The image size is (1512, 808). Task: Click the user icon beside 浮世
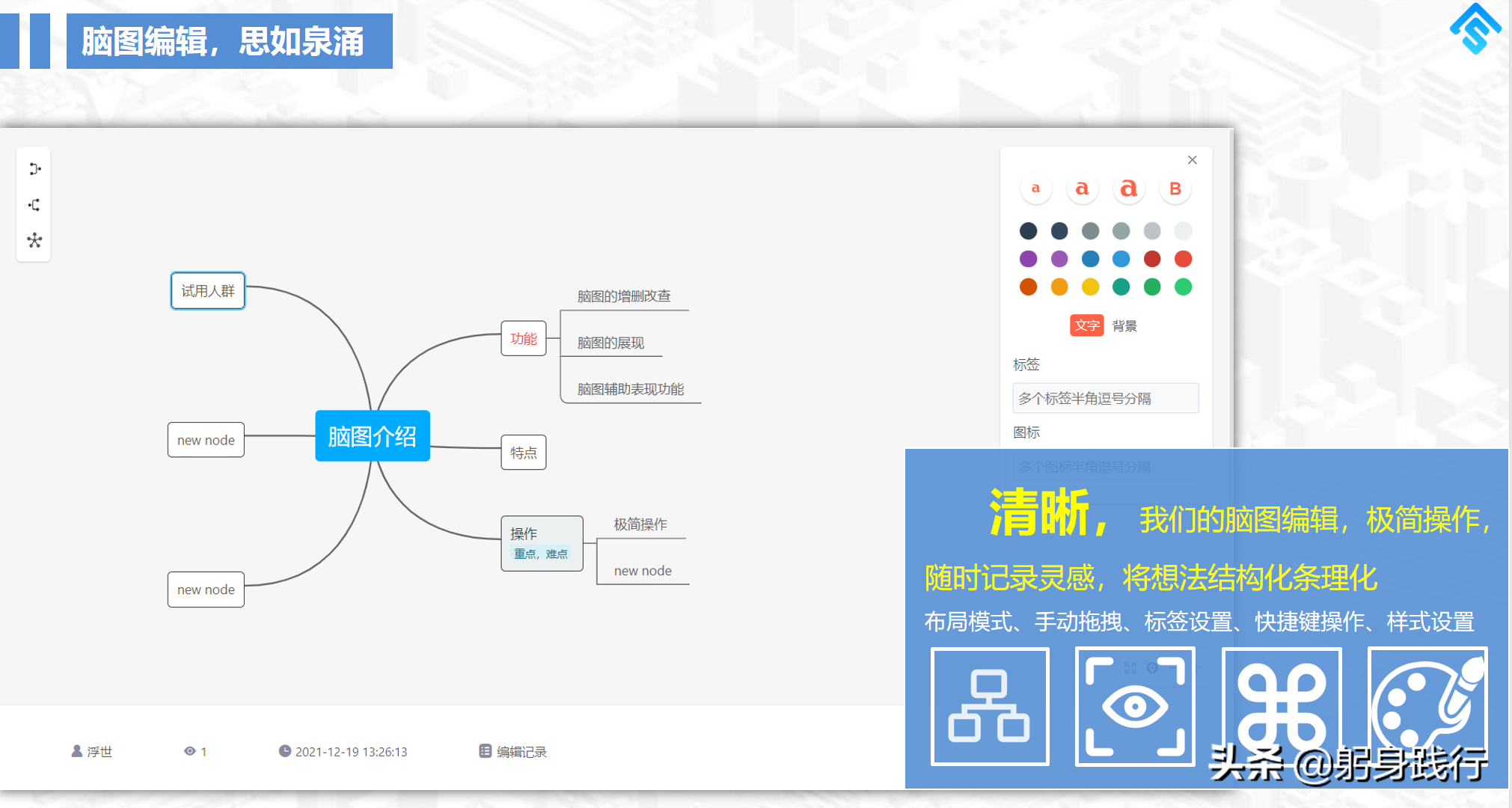pyautogui.click(x=77, y=751)
